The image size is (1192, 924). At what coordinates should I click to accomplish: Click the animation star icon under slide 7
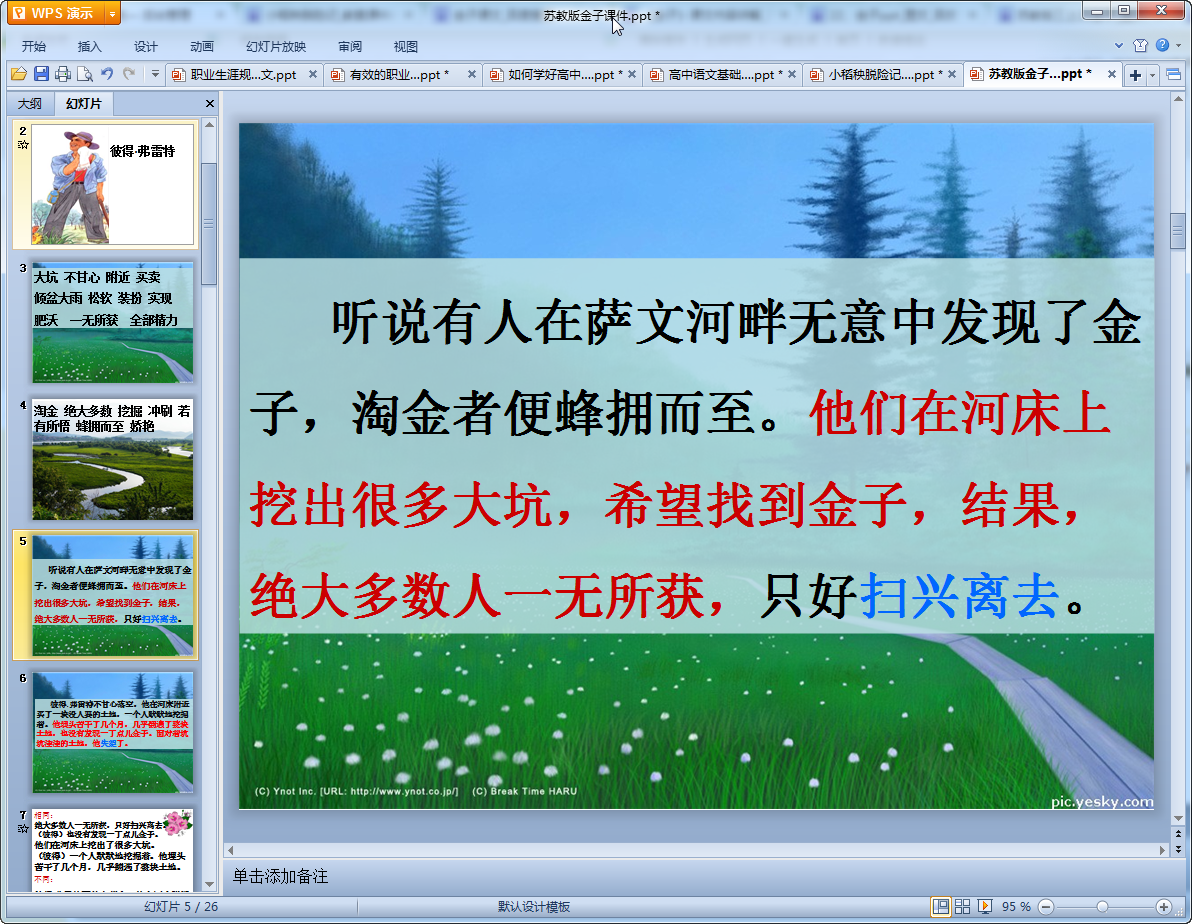(23, 828)
